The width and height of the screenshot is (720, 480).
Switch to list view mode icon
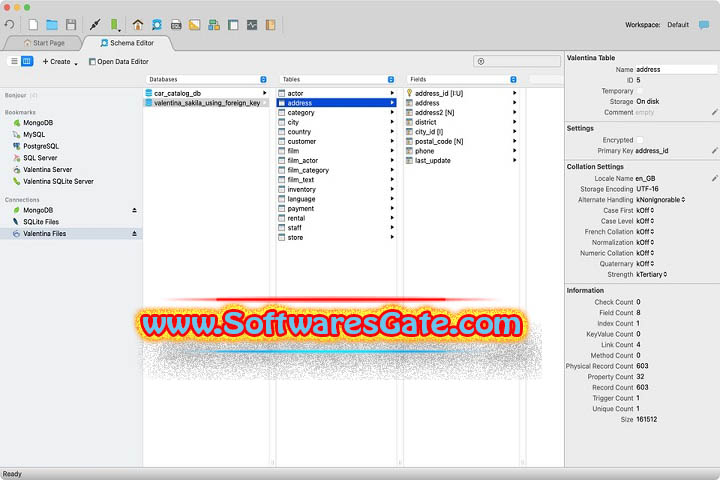(x=14, y=61)
